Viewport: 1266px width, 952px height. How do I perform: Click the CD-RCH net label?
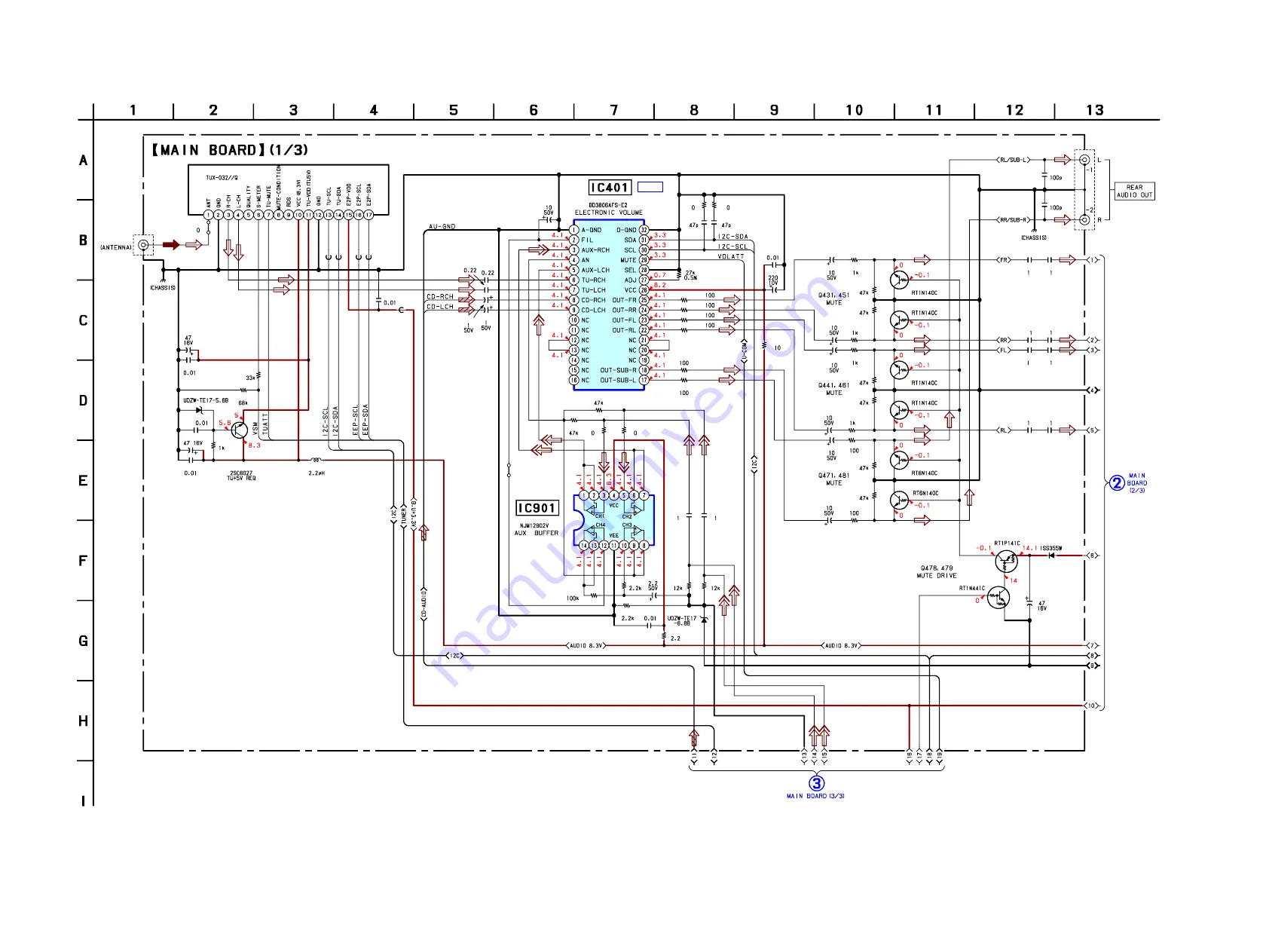coord(440,297)
